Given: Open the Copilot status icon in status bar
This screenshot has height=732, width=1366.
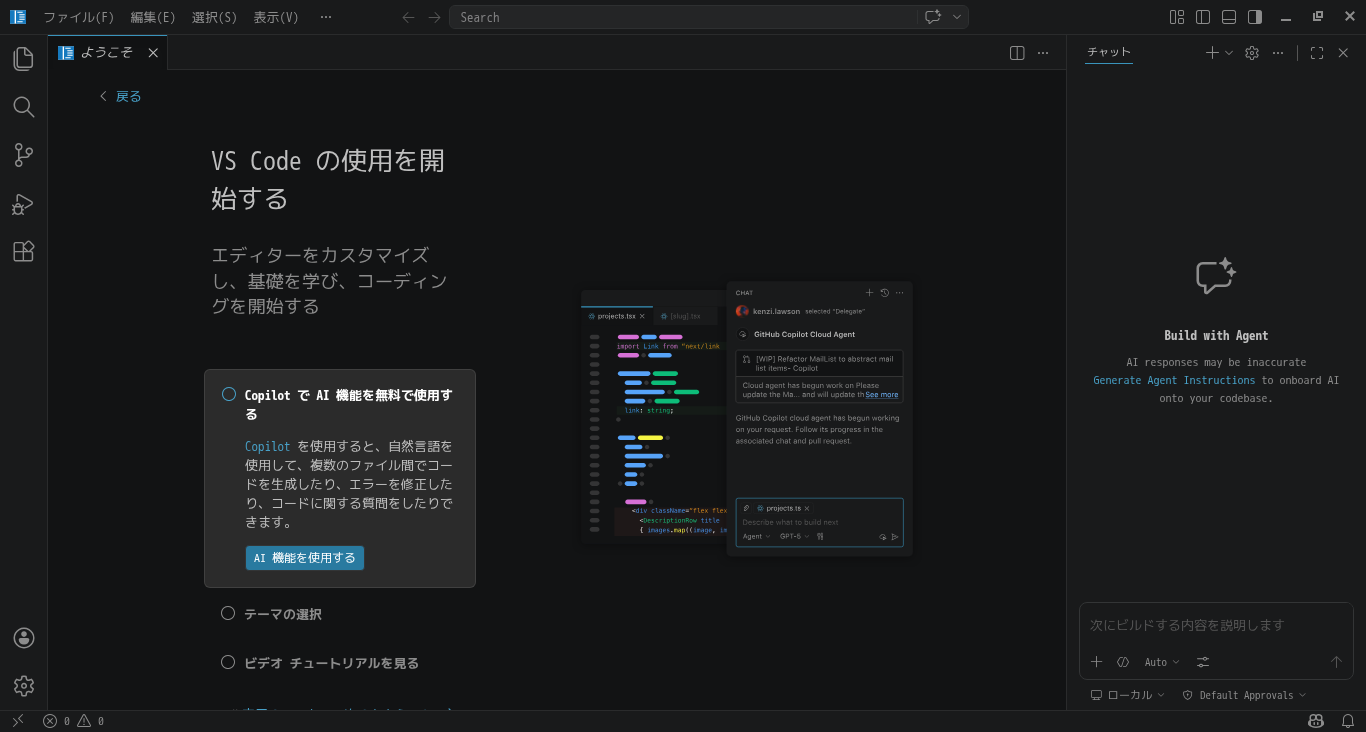Looking at the screenshot, I should click(1316, 721).
